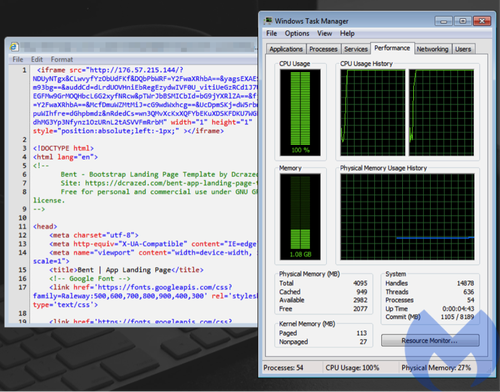500x392 pixels.
Task: Open the File menu in source viewer
Action: (x=18, y=59)
